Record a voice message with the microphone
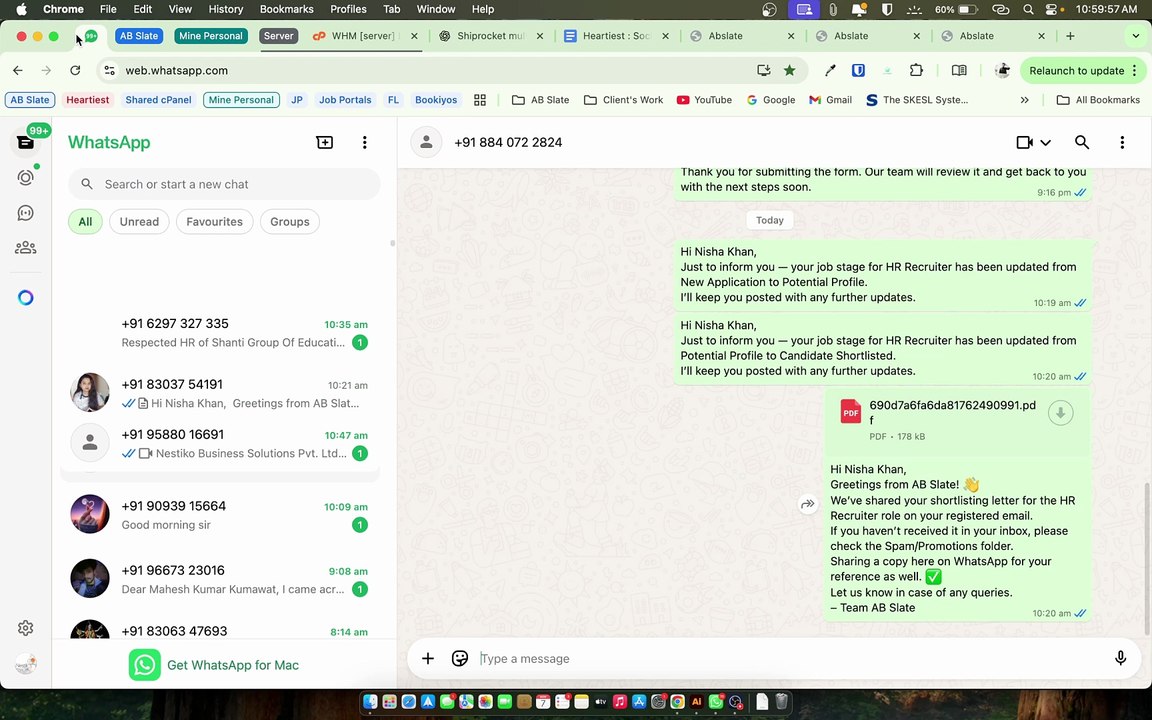 (1120, 658)
